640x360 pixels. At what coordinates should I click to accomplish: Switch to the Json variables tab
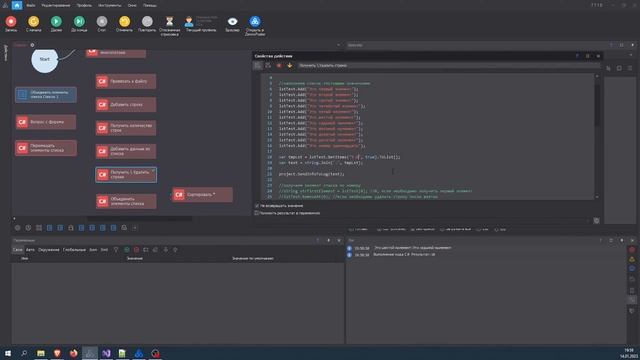coord(93,249)
